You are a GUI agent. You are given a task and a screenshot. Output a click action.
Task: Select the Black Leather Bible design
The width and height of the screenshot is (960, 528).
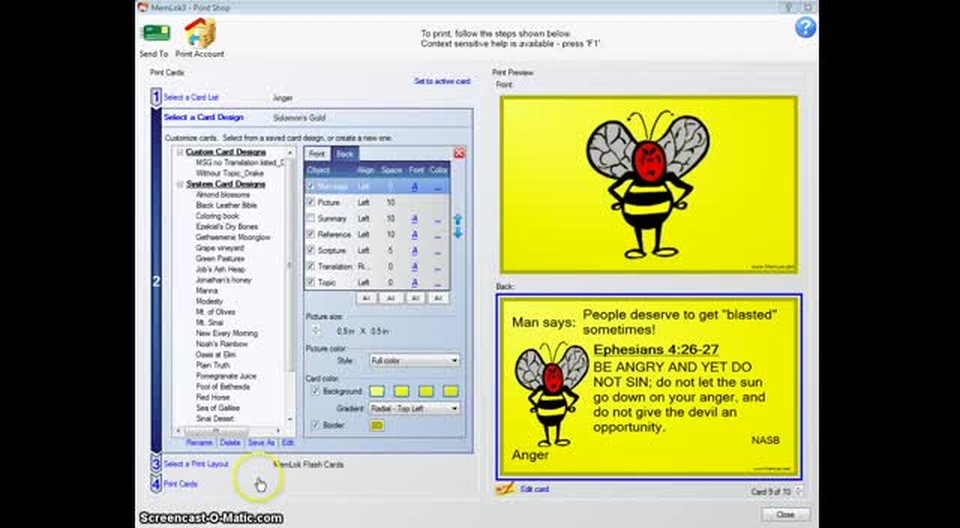pyautogui.click(x=227, y=205)
